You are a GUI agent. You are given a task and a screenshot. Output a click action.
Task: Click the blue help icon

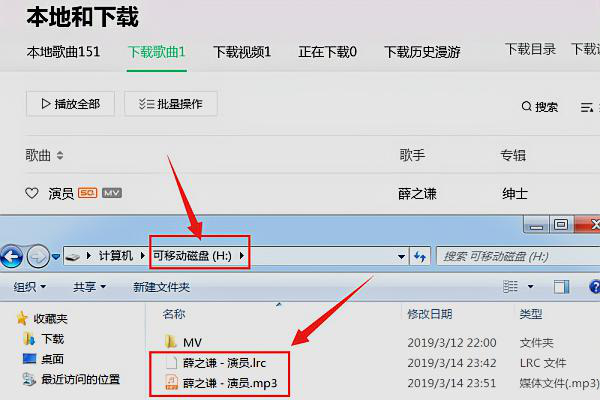tap(595, 287)
